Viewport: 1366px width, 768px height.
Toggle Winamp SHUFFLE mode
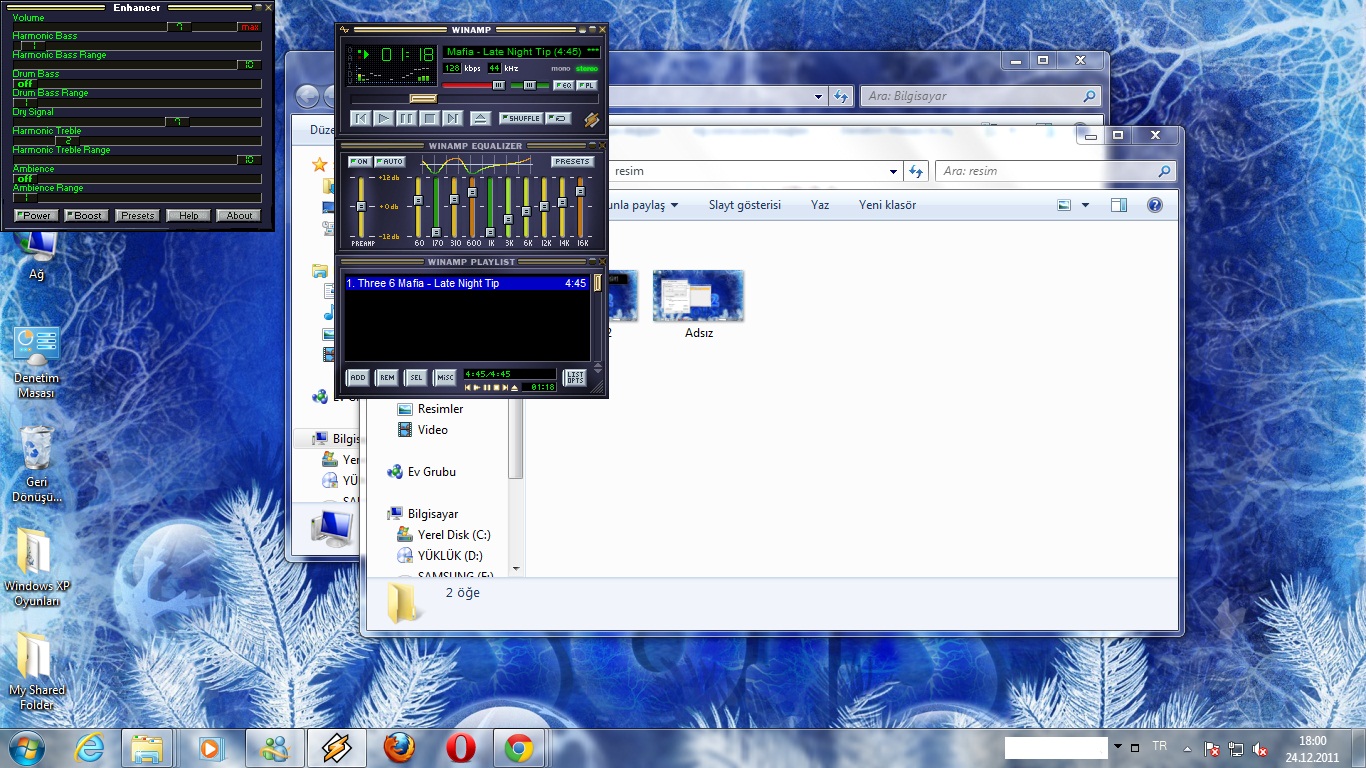pyautogui.click(x=521, y=118)
